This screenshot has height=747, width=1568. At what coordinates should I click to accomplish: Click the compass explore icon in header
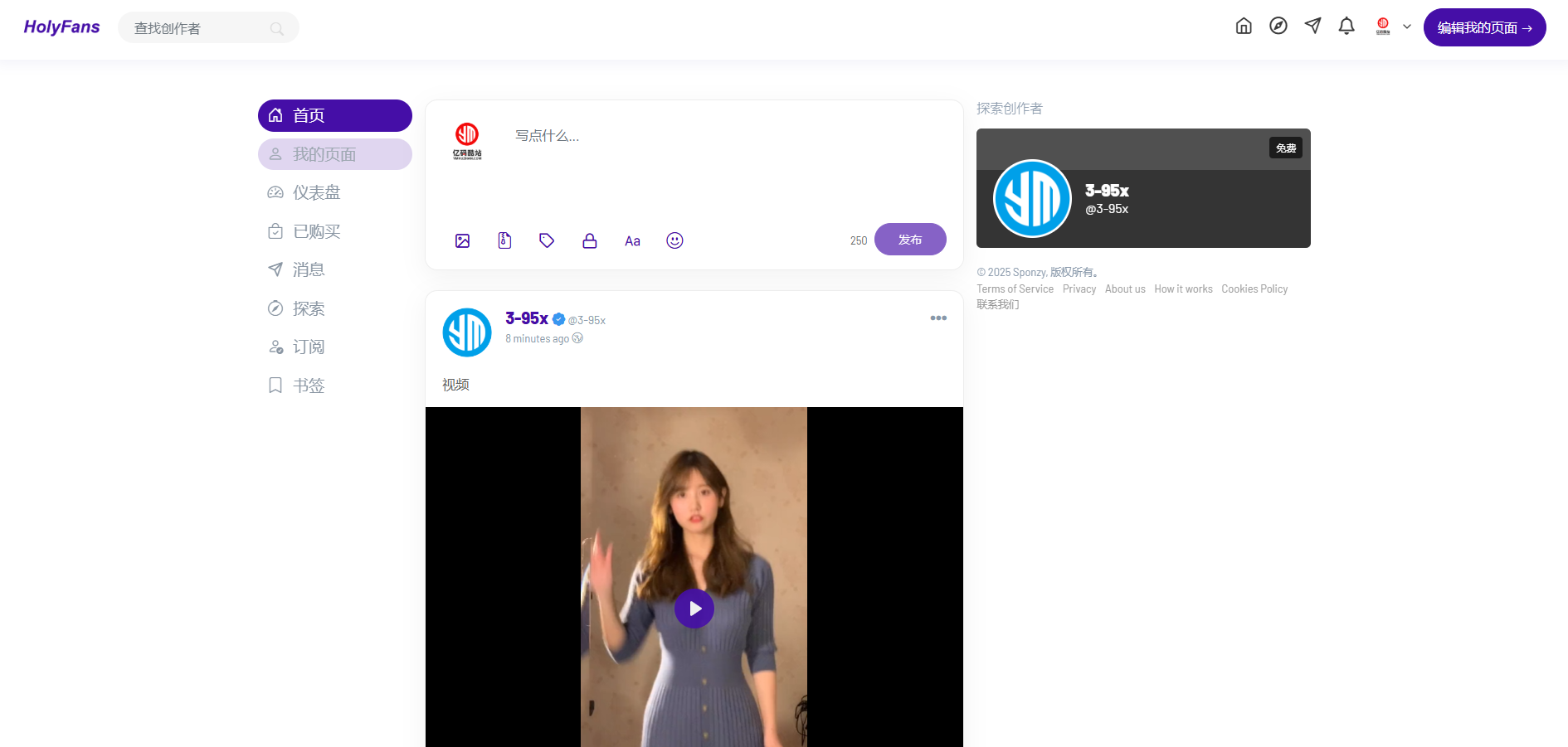1278,26
